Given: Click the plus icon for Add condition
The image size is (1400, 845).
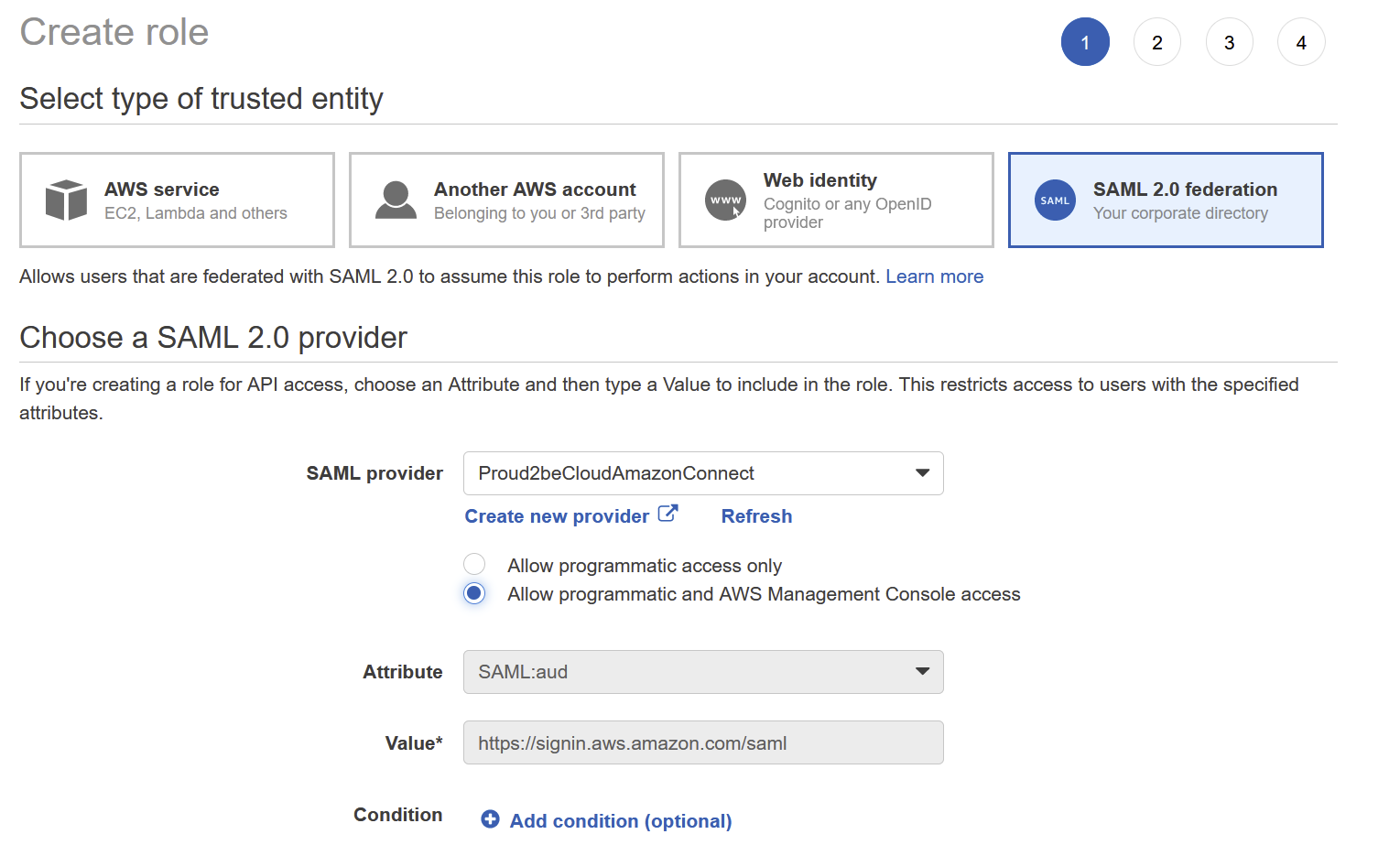Looking at the screenshot, I should [490, 819].
